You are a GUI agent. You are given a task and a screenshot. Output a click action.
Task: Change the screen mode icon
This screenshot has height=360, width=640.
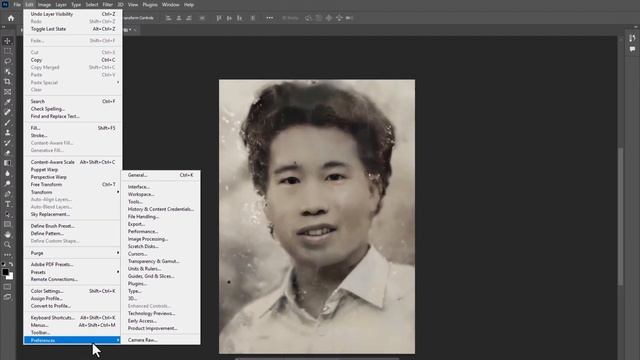coord(7,297)
